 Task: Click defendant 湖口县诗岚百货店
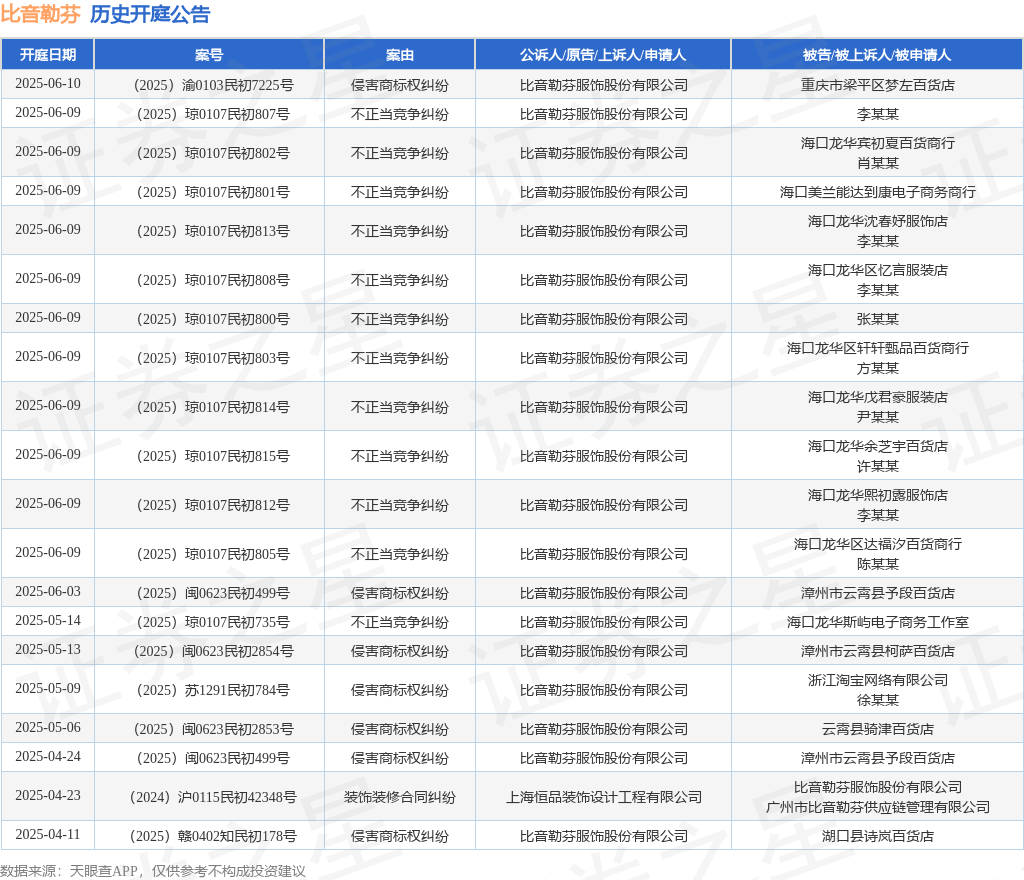click(x=877, y=836)
